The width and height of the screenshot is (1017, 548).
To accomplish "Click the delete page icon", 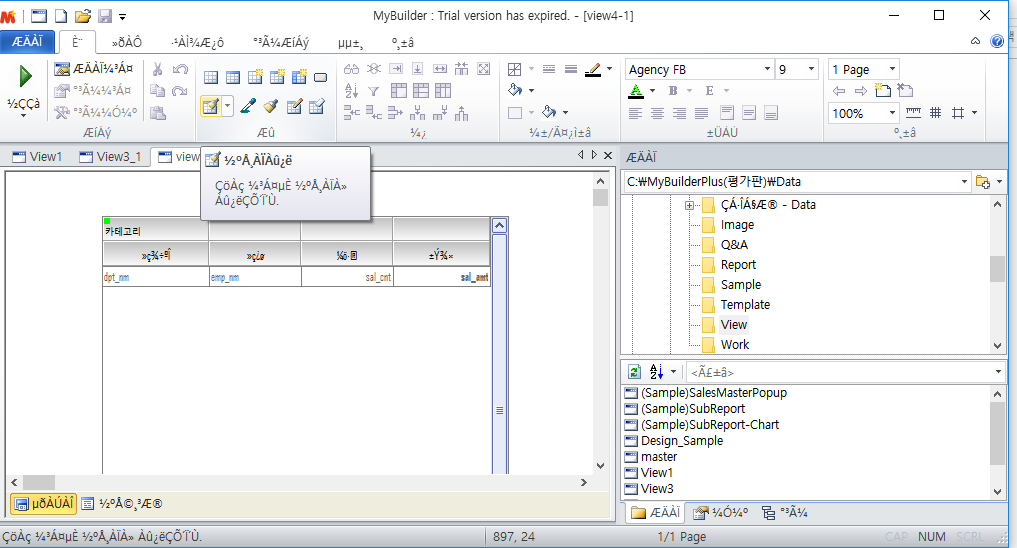I will coord(905,90).
